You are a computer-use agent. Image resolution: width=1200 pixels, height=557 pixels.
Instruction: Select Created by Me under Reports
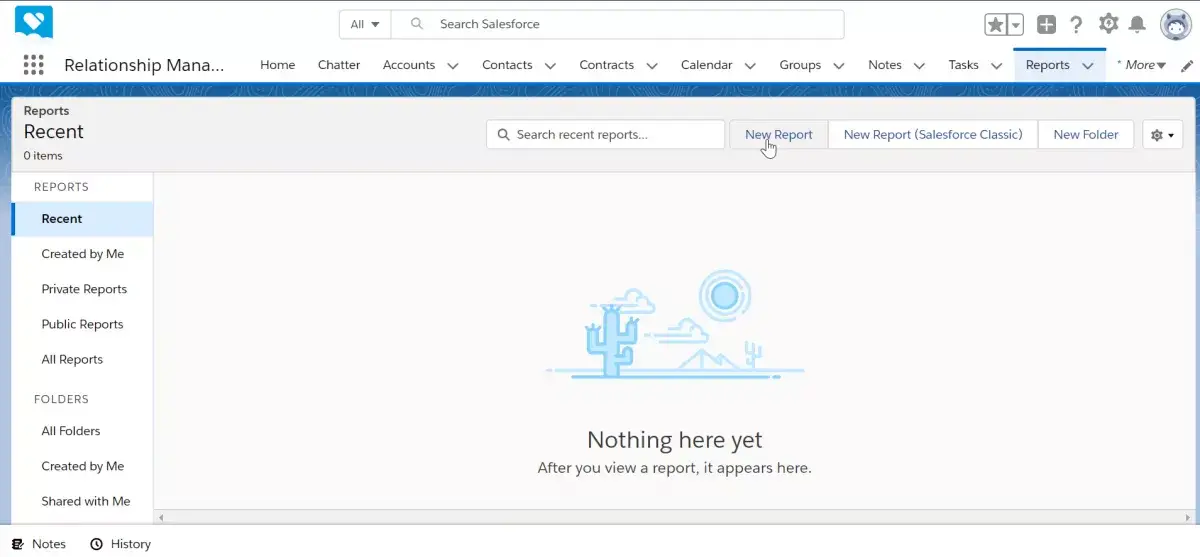pyautogui.click(x=83, y=254)
